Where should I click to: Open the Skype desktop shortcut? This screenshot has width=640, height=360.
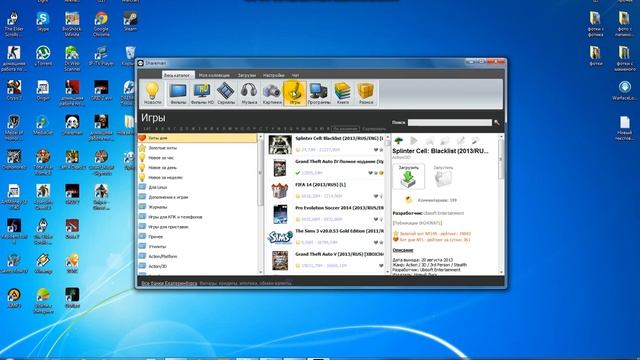[42, 21]
